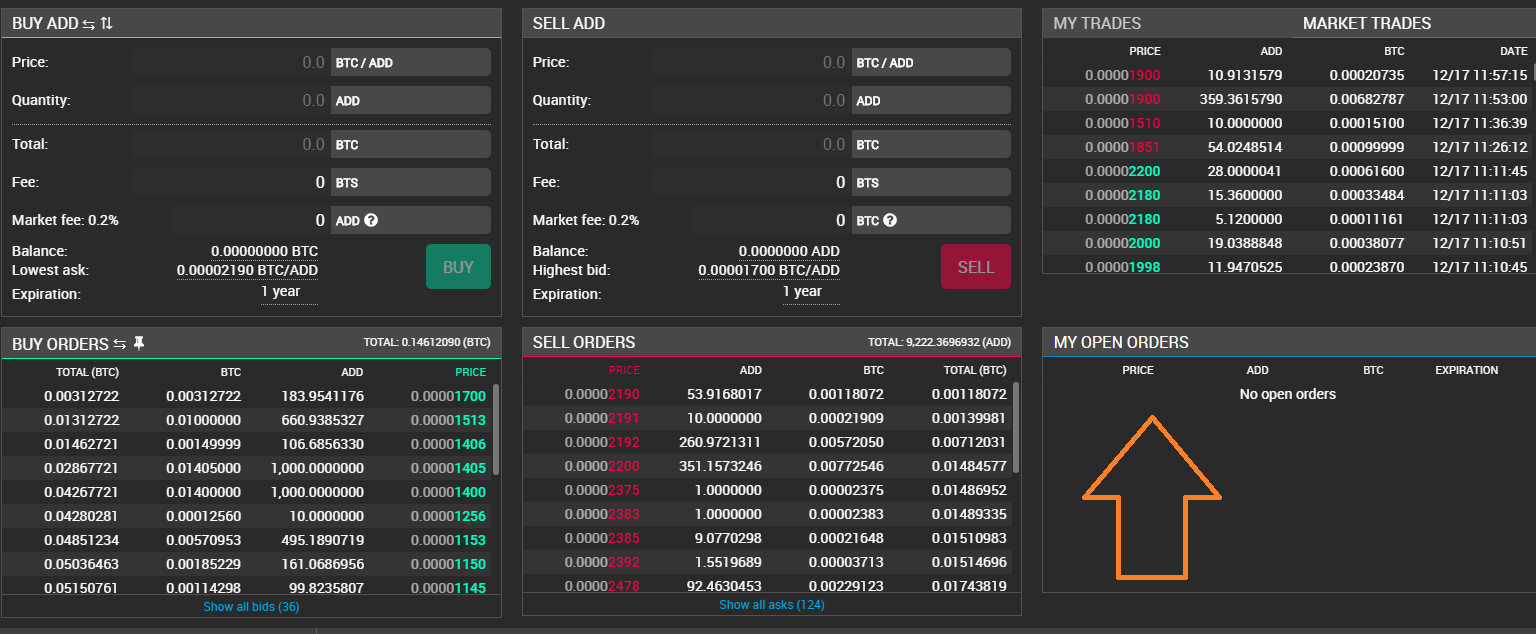Image resolution: width=1536 pixels, height=634 pixels.
Task: Focus the Total field in BUY ADD
Action: (x=230, y=144)
